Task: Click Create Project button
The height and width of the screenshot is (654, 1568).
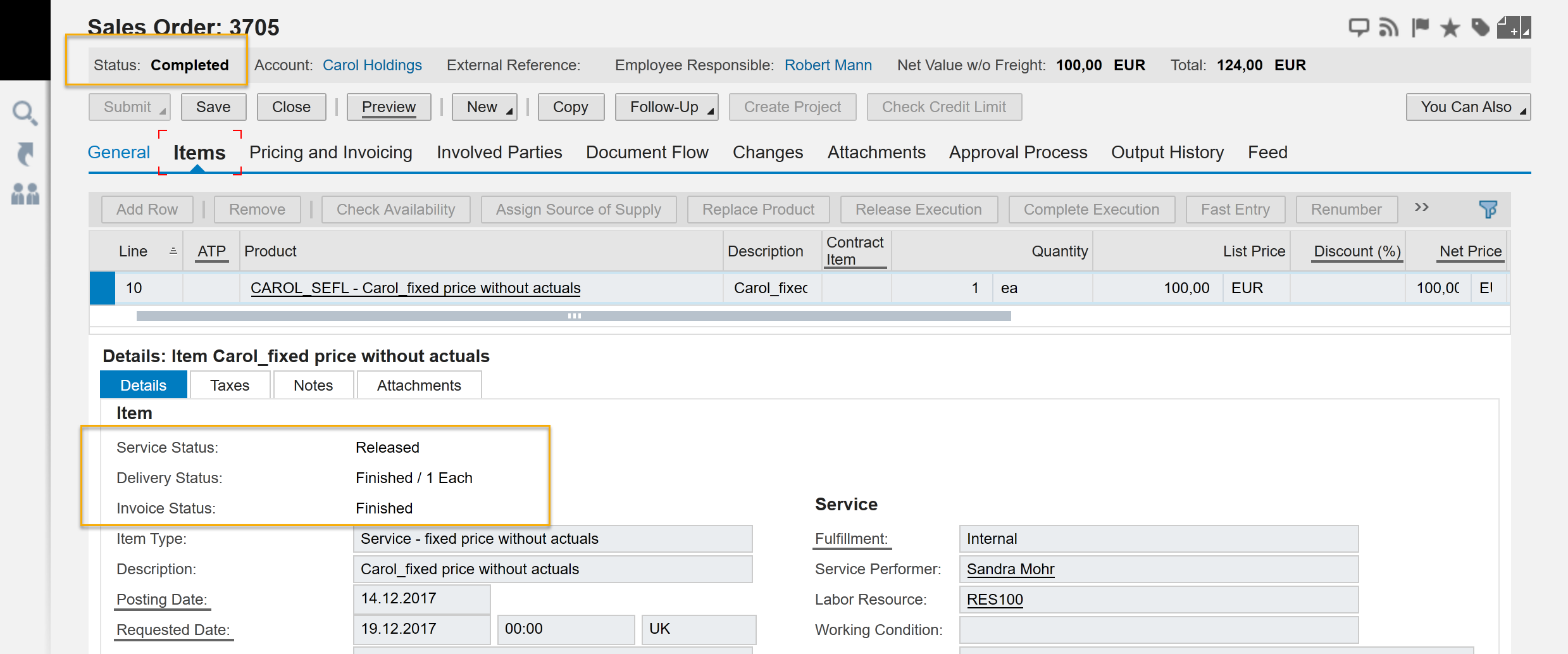Action: click(x=792, y=107)
